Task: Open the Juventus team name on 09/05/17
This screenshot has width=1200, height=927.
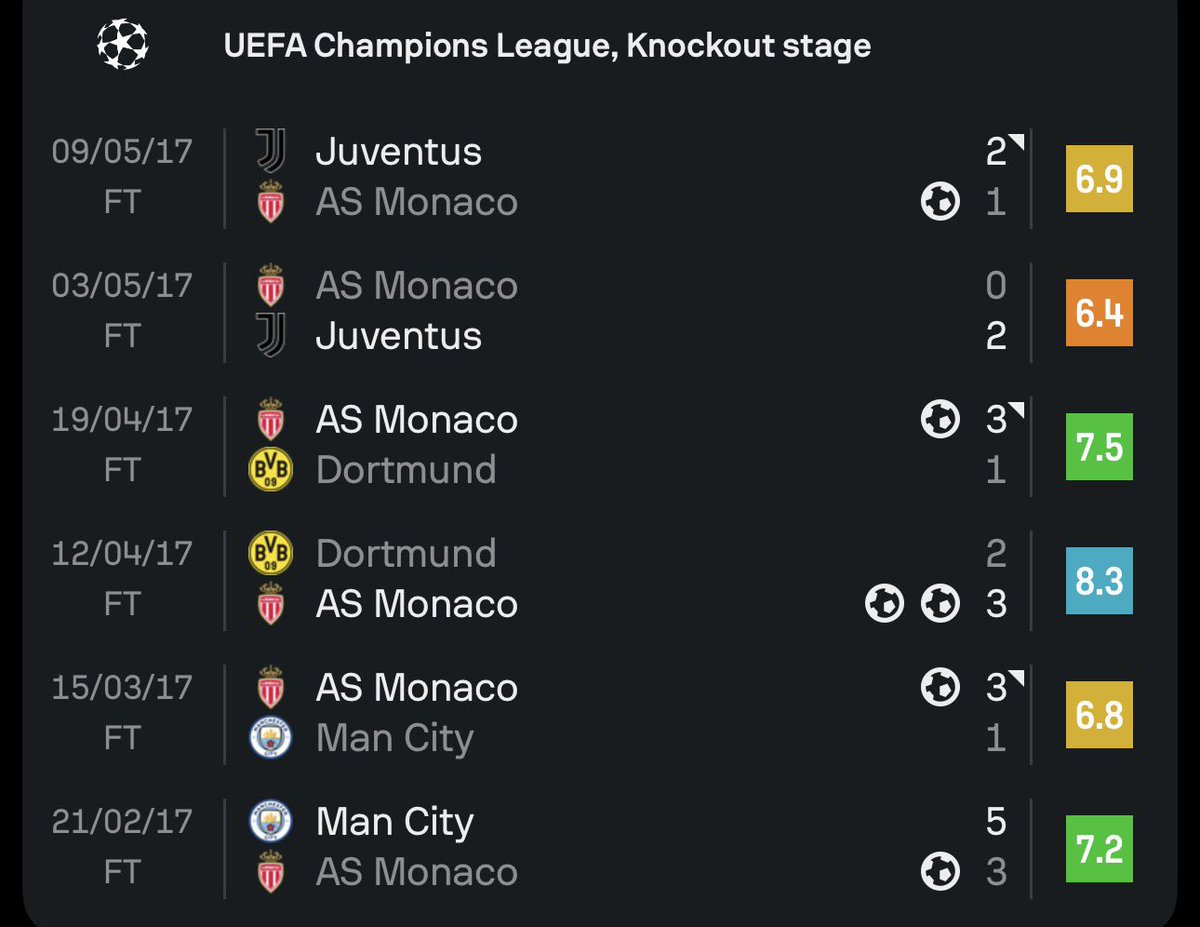Action: 399,152
